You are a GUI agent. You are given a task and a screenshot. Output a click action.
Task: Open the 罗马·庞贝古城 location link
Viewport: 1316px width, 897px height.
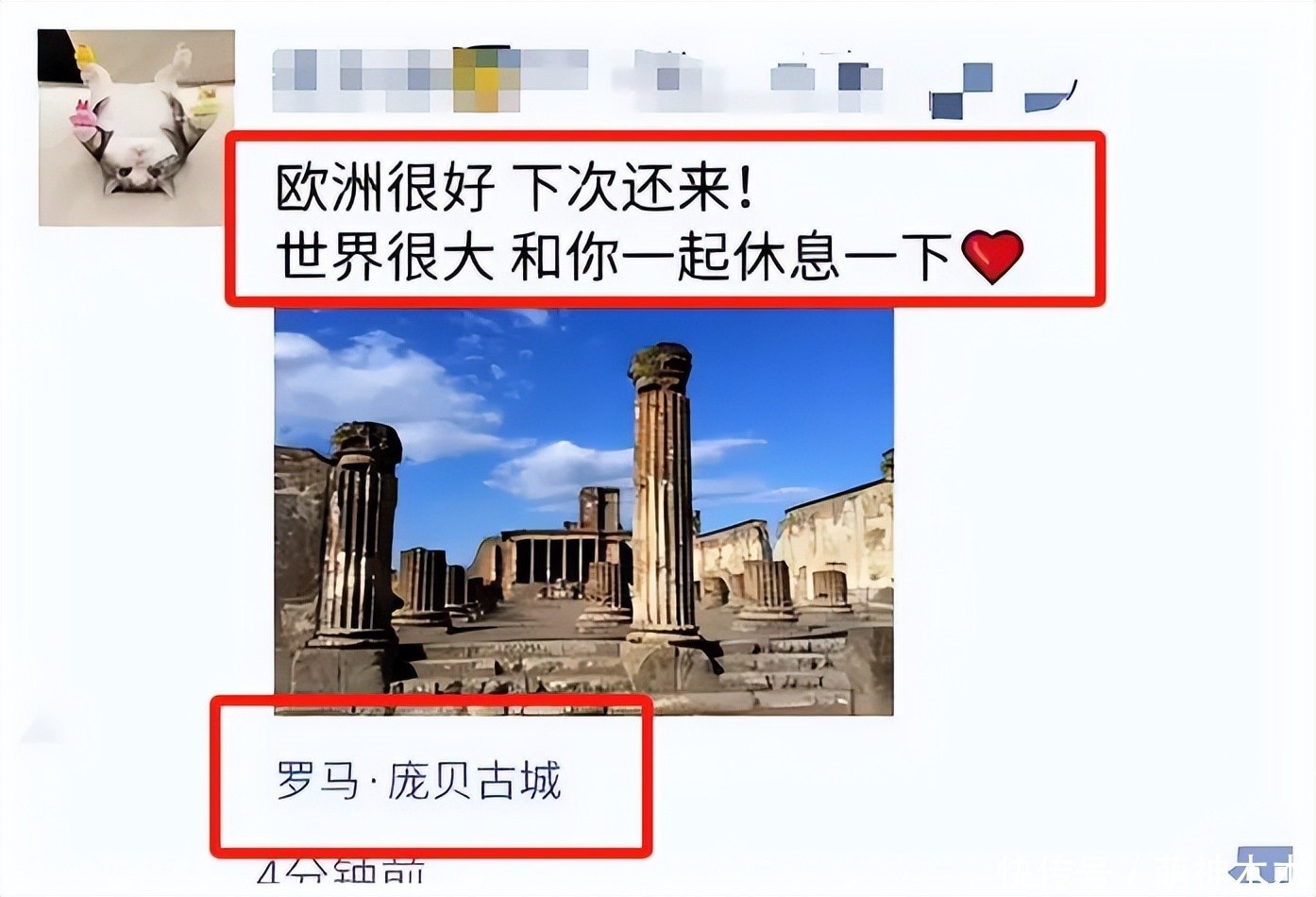418,781
